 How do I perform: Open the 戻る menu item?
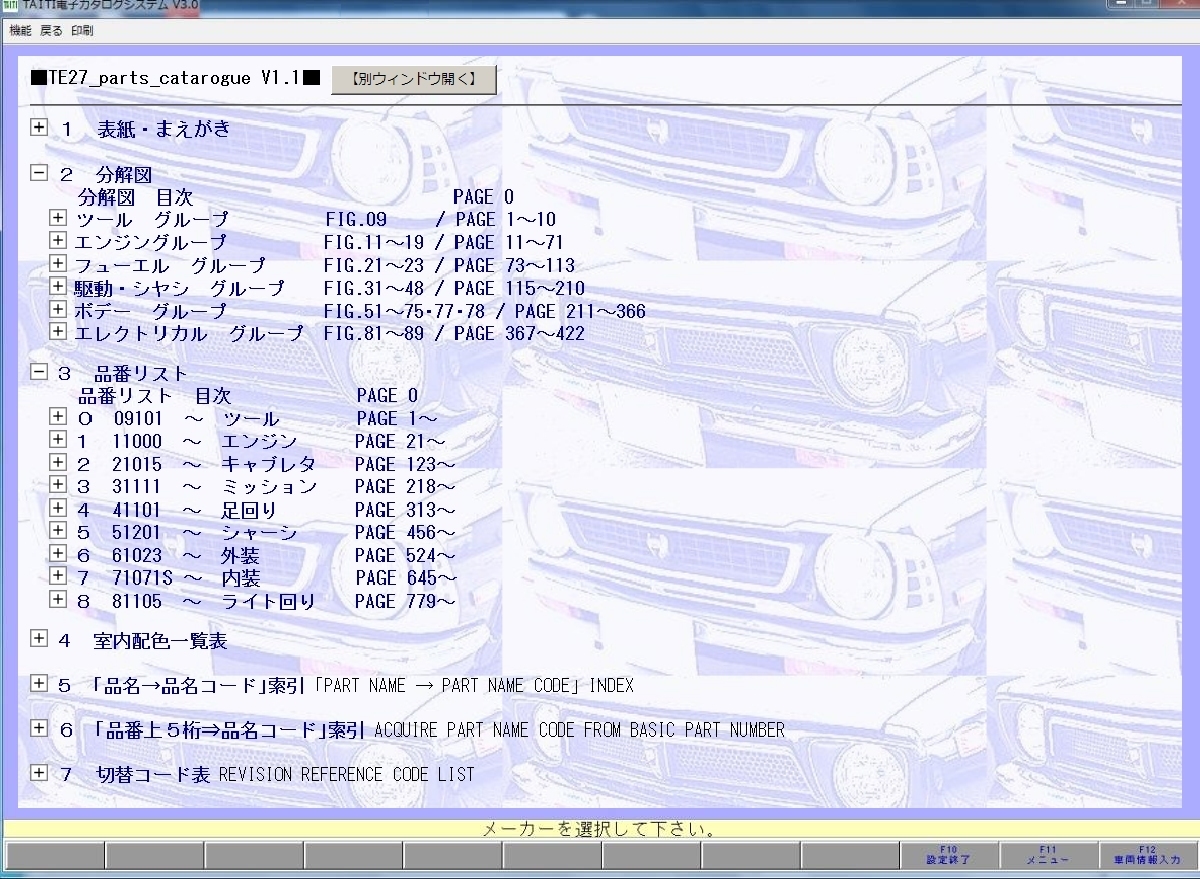[x=51, y=31]
